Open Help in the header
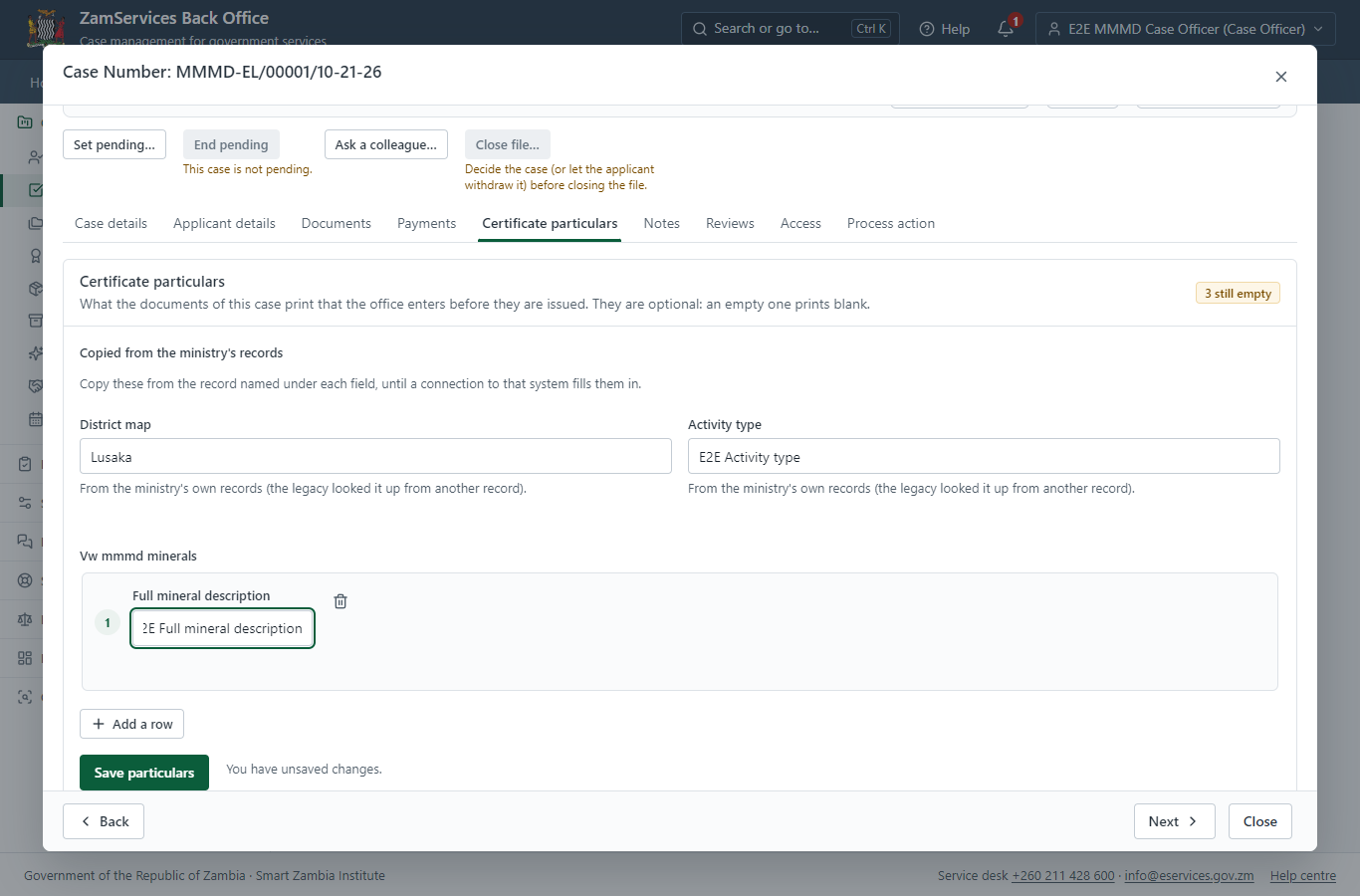1360x896 pixels. coord(944,29)
